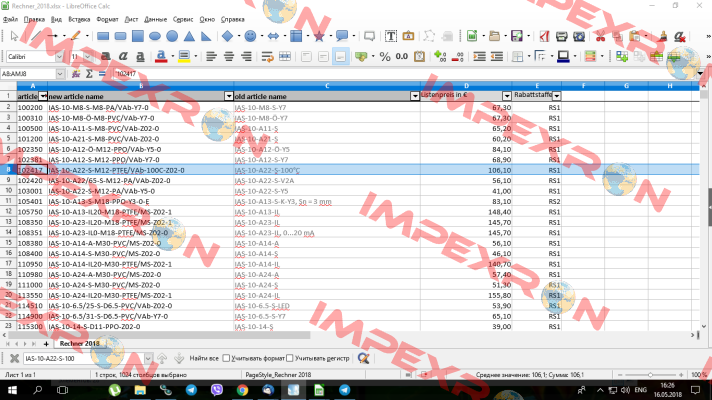Open Windows Start menu

point(12,390)
